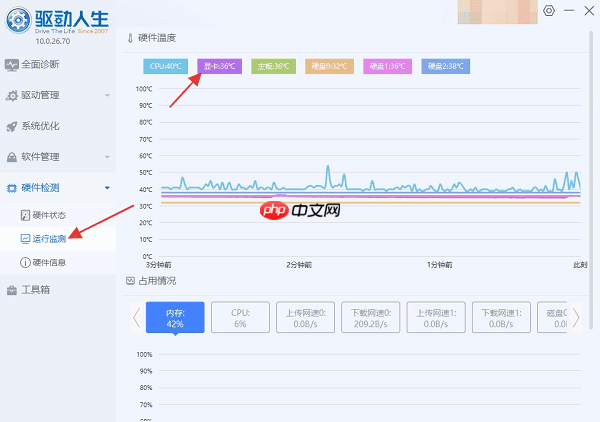The width and height of the screenshot is (600, 422).
Task: Toggle the 主板:36℃ temperature series
Action: (273, 66)
